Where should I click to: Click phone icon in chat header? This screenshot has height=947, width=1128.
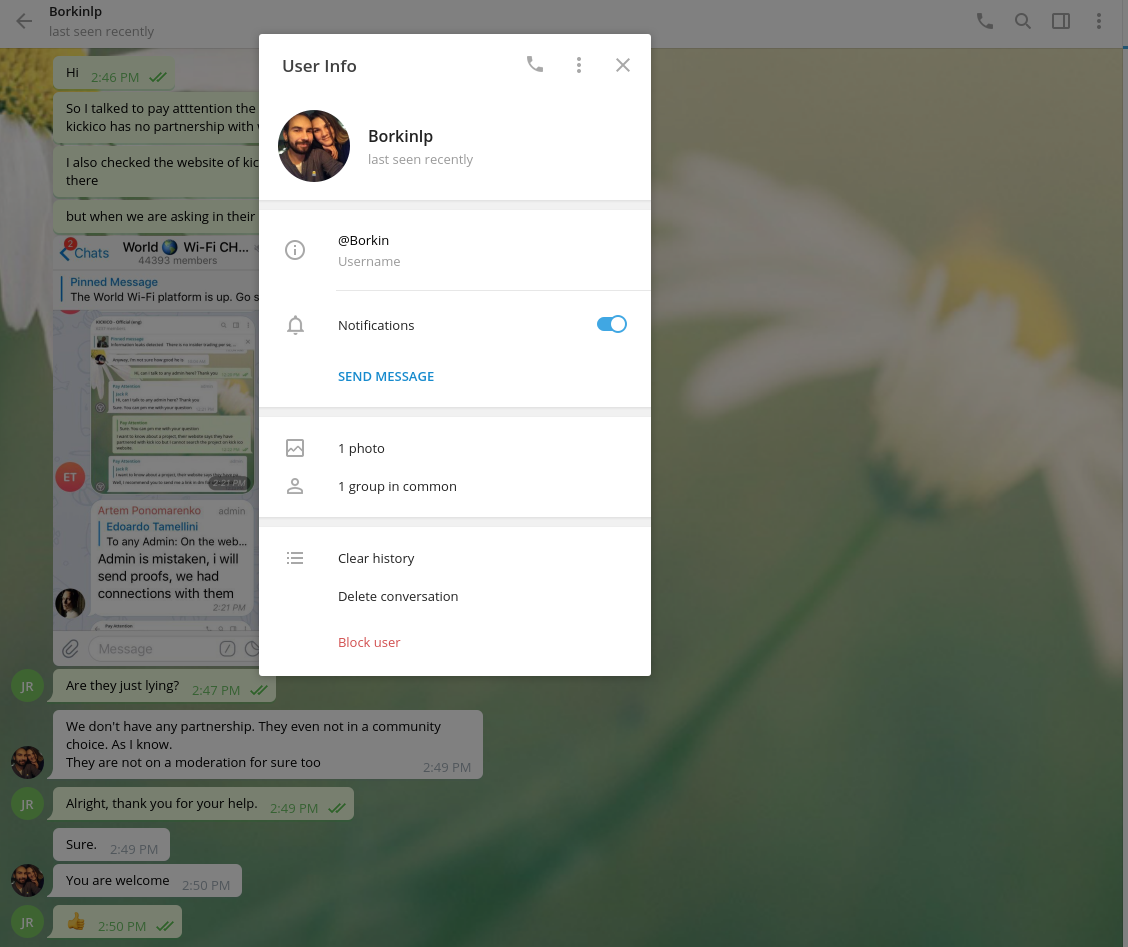point(985,21)
